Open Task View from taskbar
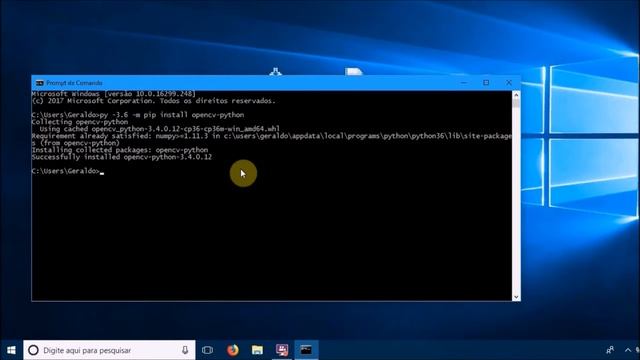 point(207,350)
